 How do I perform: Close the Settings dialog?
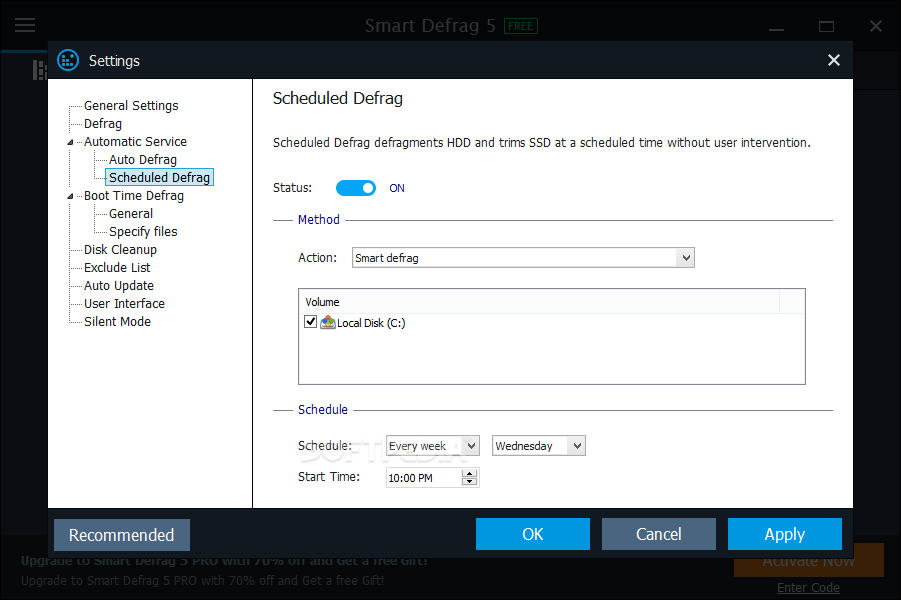[833, 60]
